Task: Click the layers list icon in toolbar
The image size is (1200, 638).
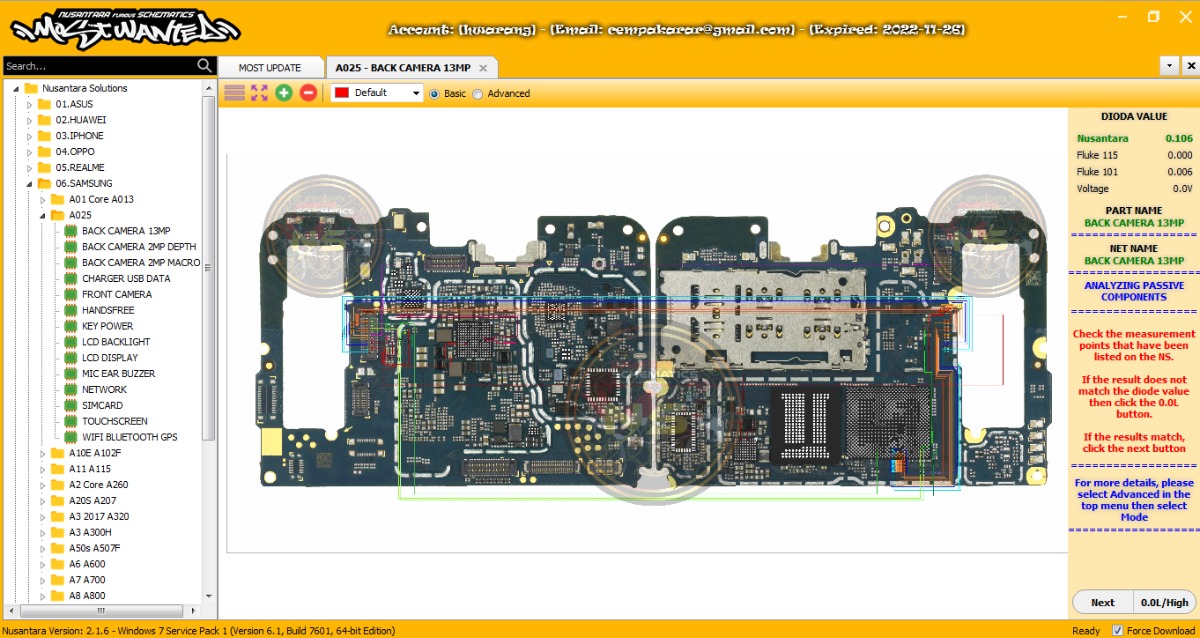Action: [234, 93]
